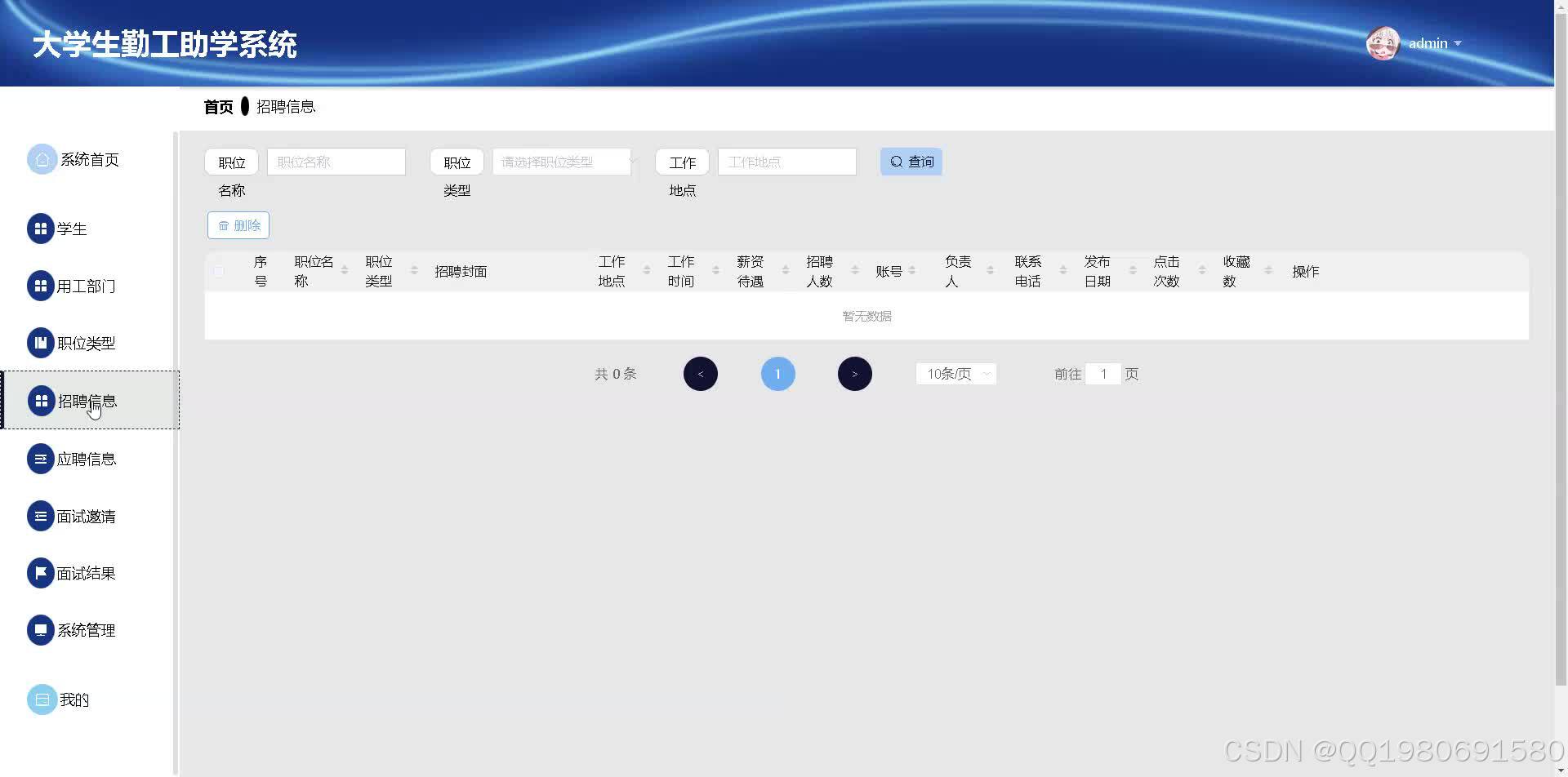Select the 面试结果 interview result icon
This screenshot has width=1568, height=777.
42,572
